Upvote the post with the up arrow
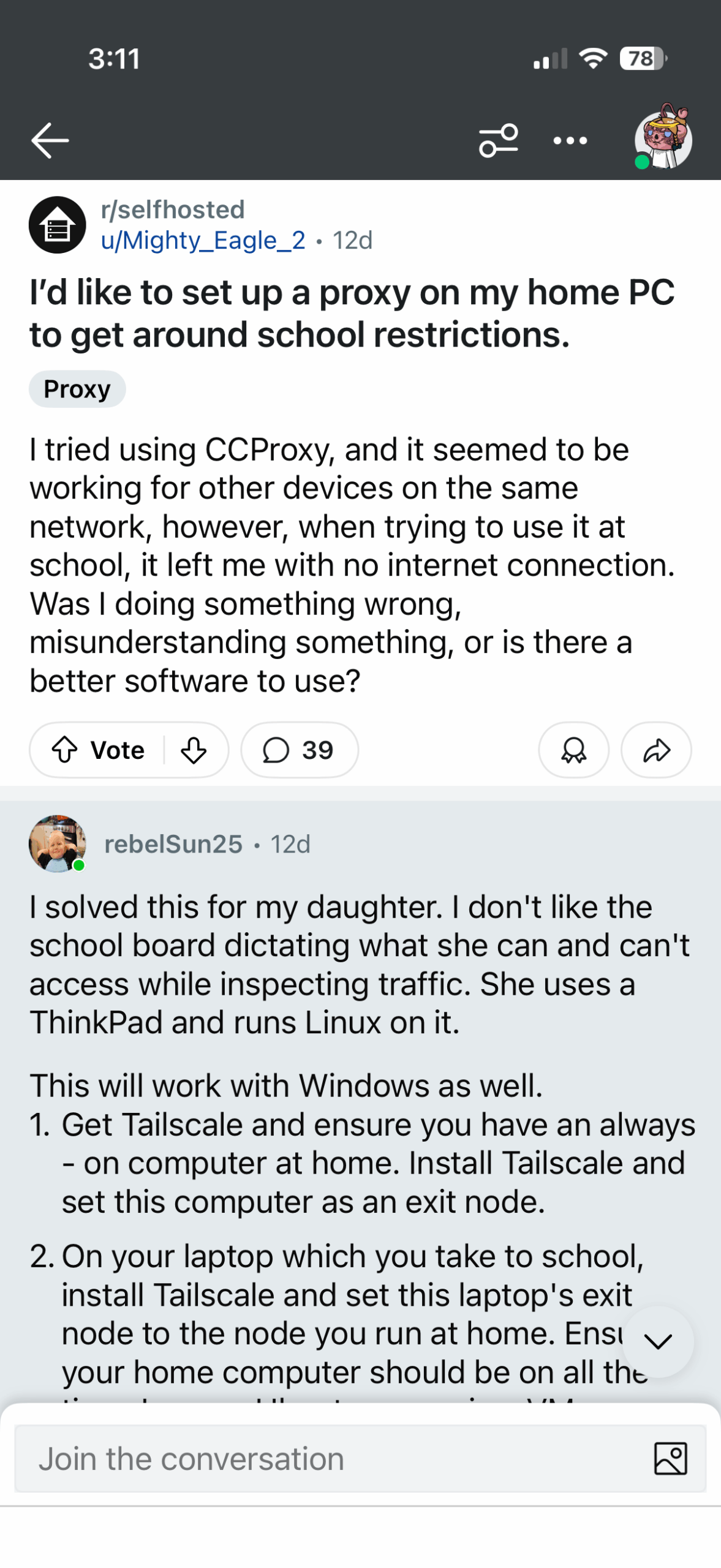The width and height of the screenshot is (721, 1568). (x=65, y=750)
